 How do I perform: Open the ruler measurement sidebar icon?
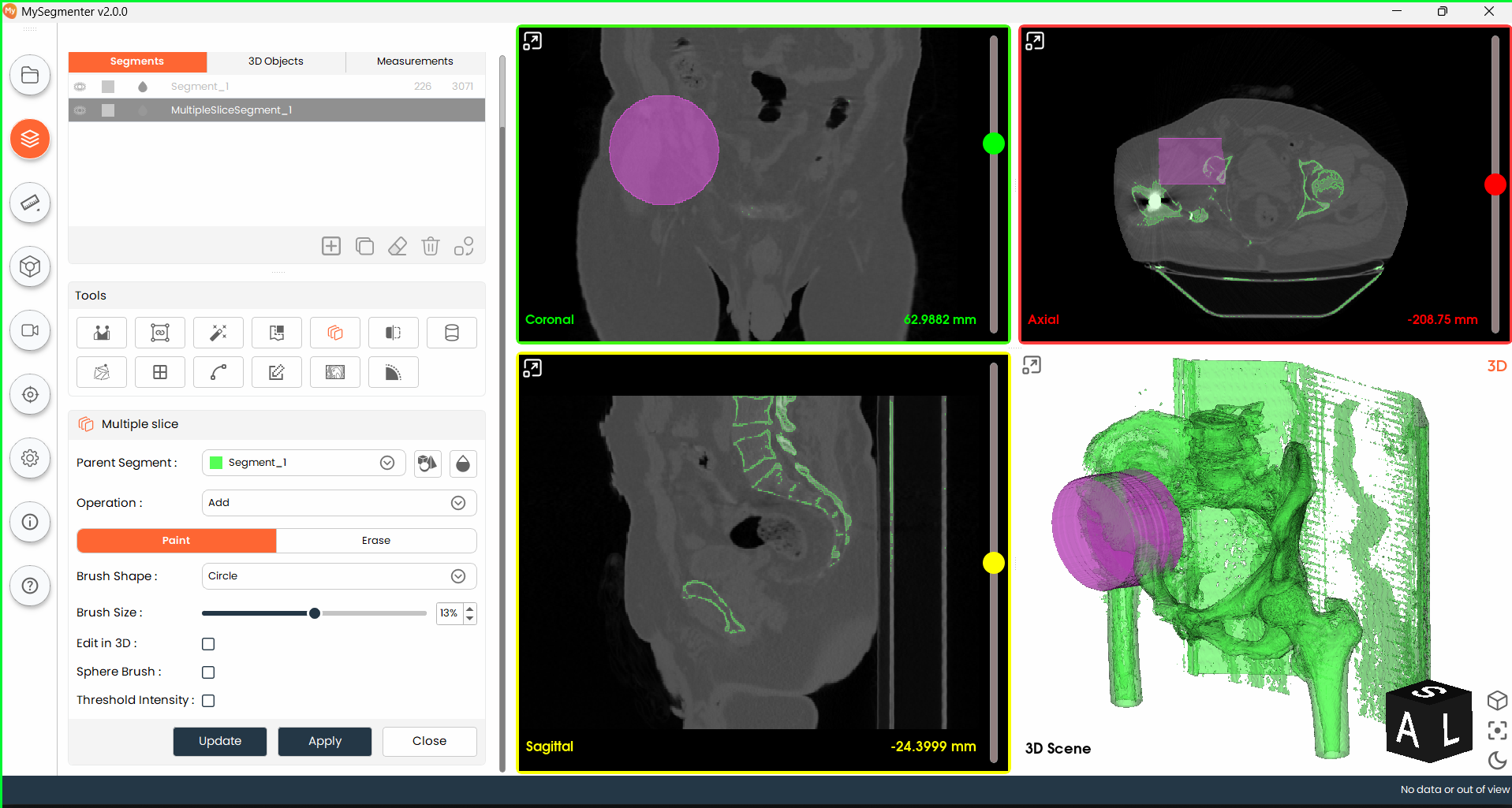point(30,203)
